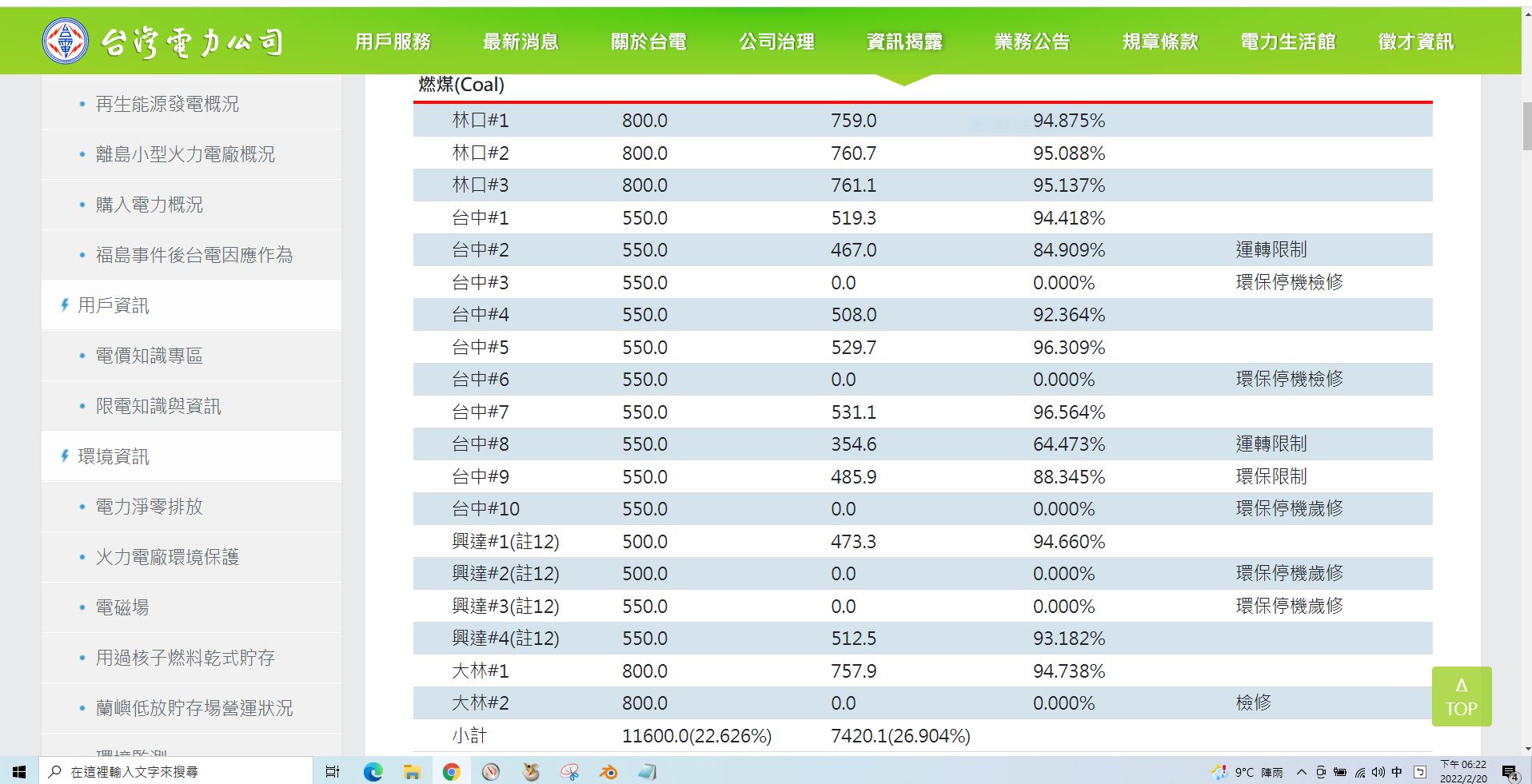The image size is (1532, 784).
Task: Select 林口#3 ratio 95.137%
Action: pyautogui.click(x=1069, y=185)
